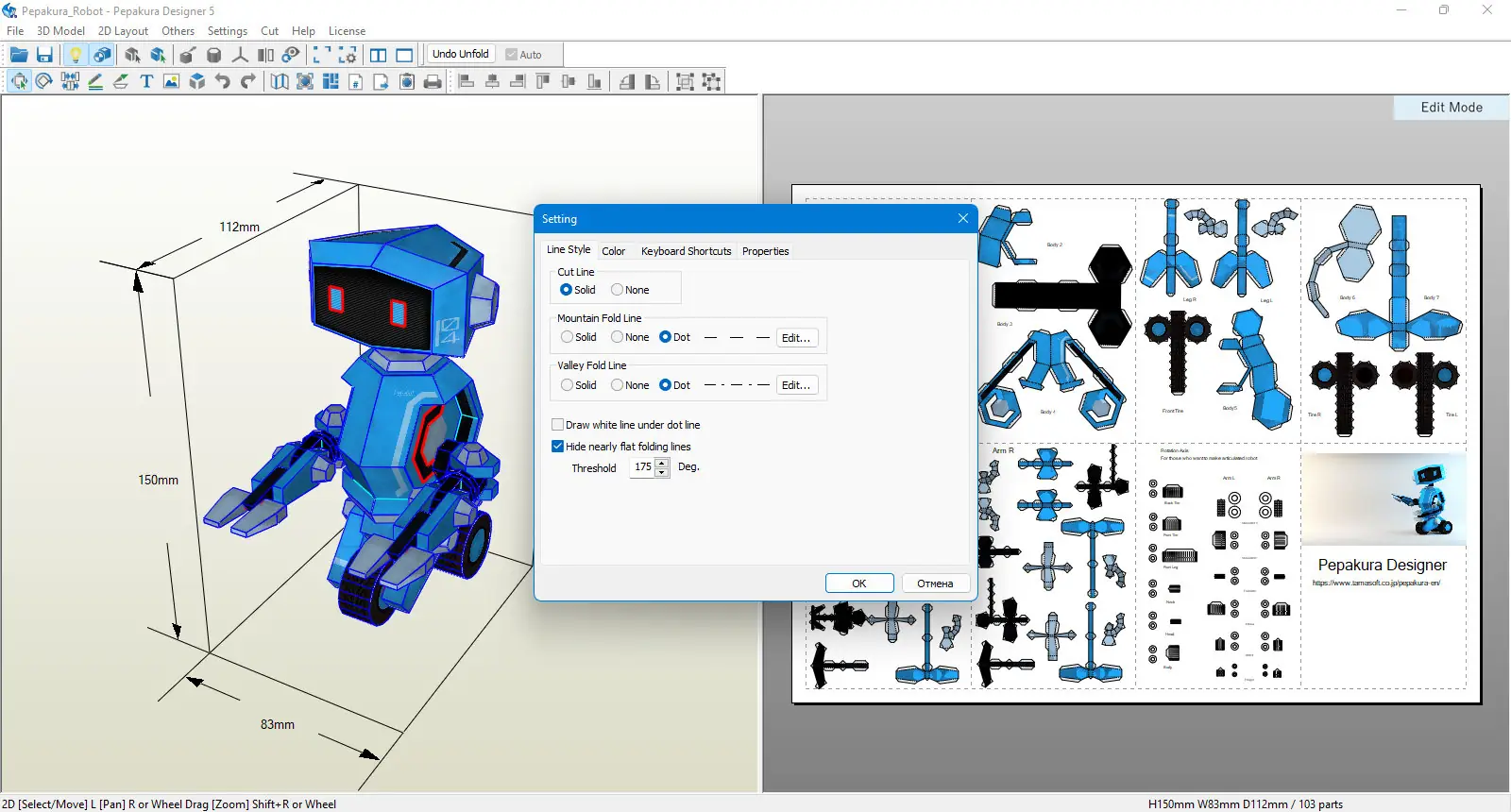Viewport: 1511px width, 812px height.
Task: Select Dot for Mountain Fold Line
Action: point(675,337)
